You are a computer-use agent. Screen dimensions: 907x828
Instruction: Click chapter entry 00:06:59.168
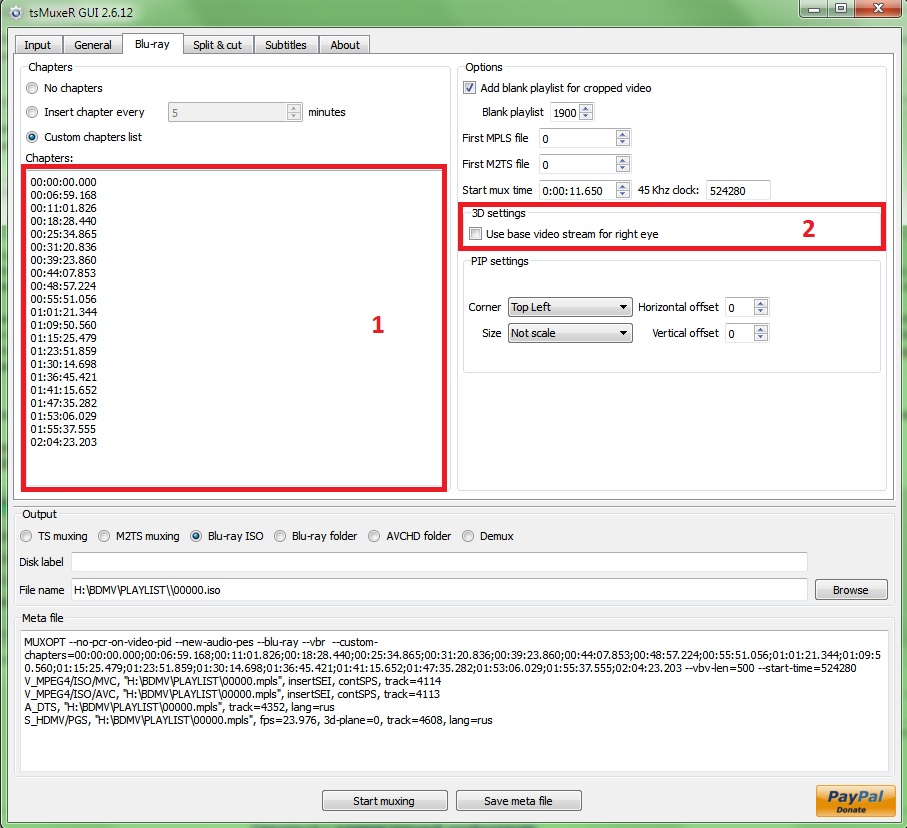[x=64, y=195]
